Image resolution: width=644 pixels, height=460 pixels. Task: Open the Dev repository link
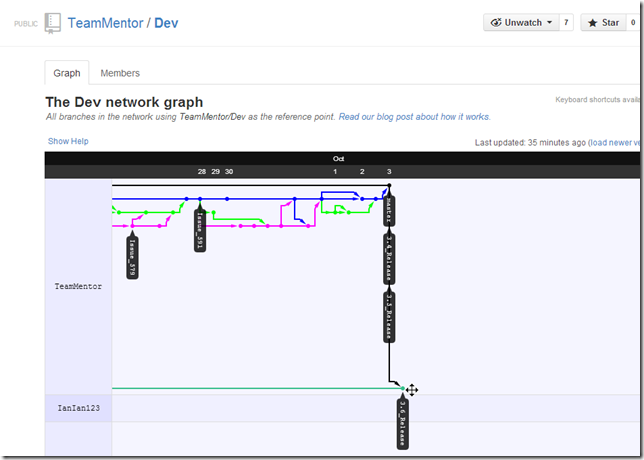tap(166, 22)
